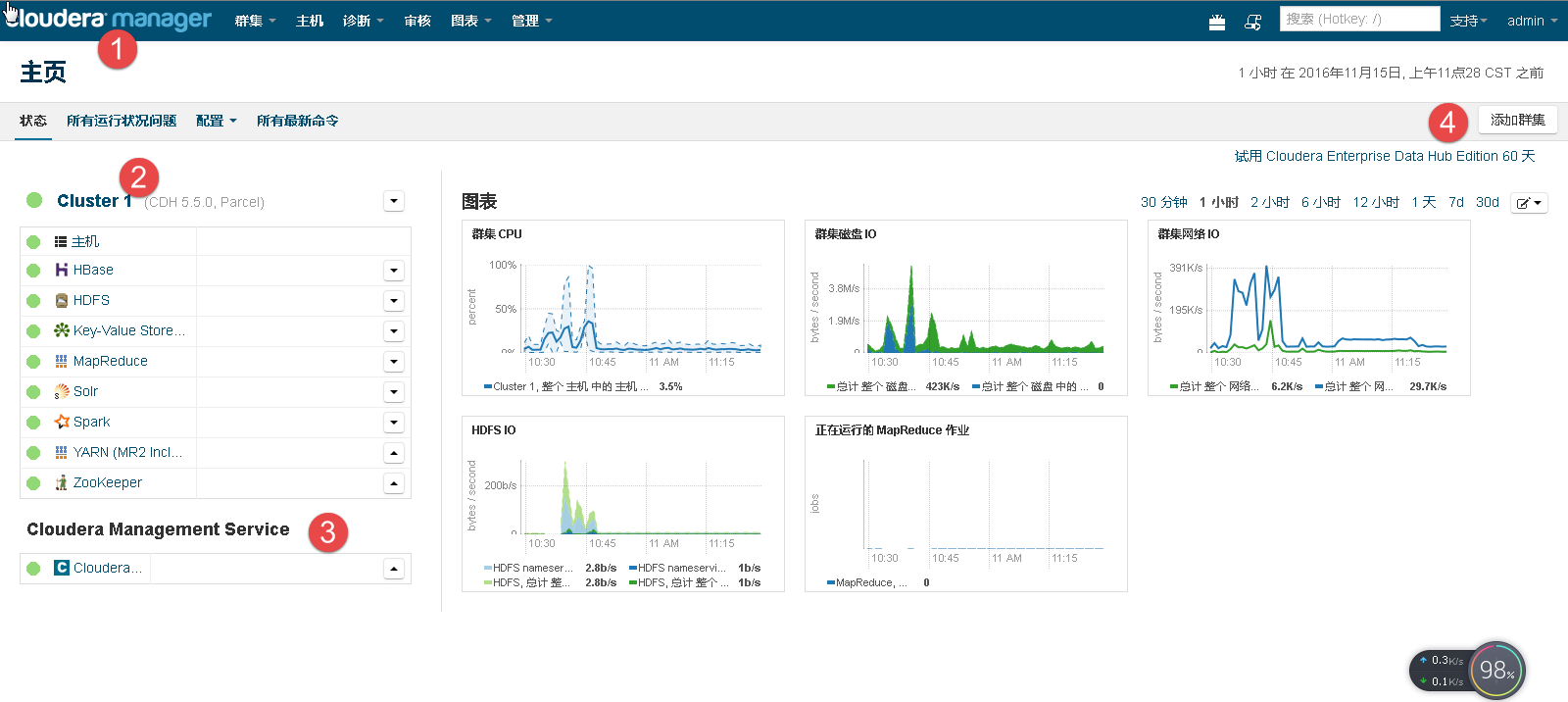Select the 30 分钟 time range
This screenshot has width=1568, height=702.
pos(1163,202)
